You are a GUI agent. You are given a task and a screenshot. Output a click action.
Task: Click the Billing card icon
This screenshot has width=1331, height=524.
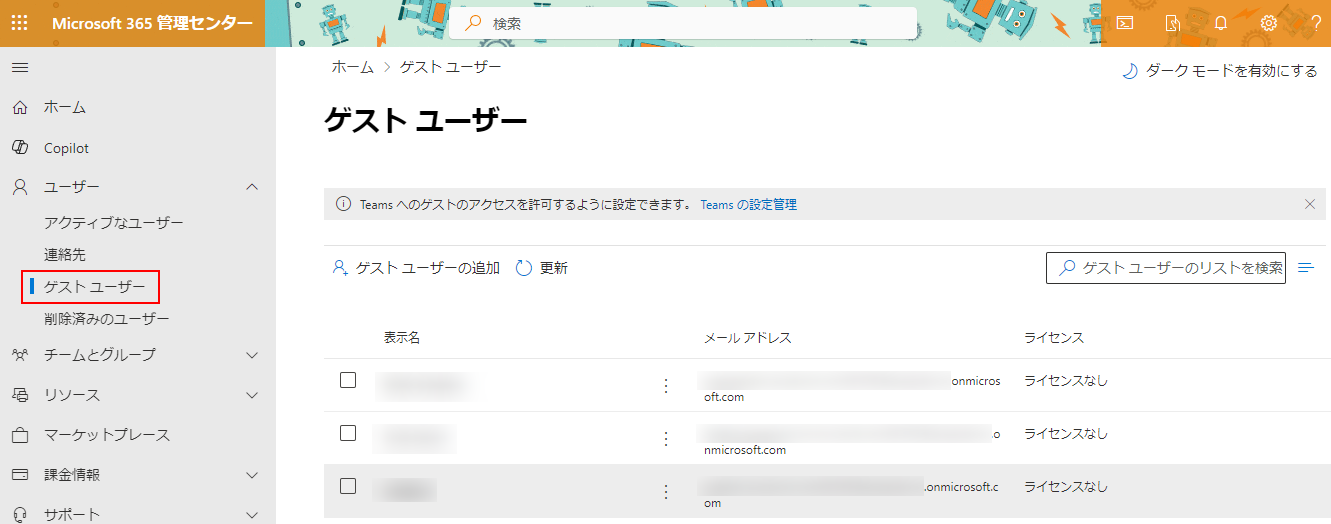click(x=20, y=475)
